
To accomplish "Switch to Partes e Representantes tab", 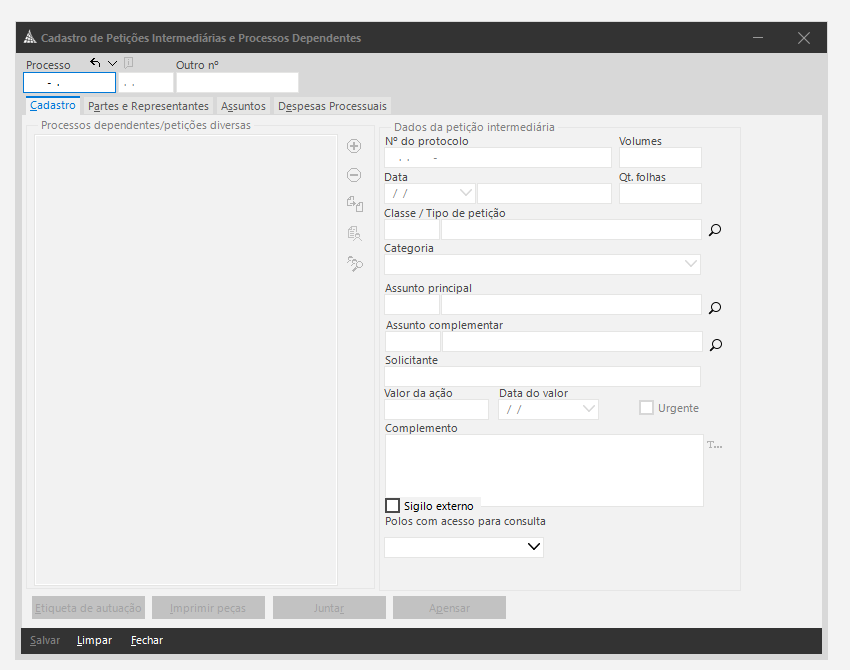I will coord(148,106).
